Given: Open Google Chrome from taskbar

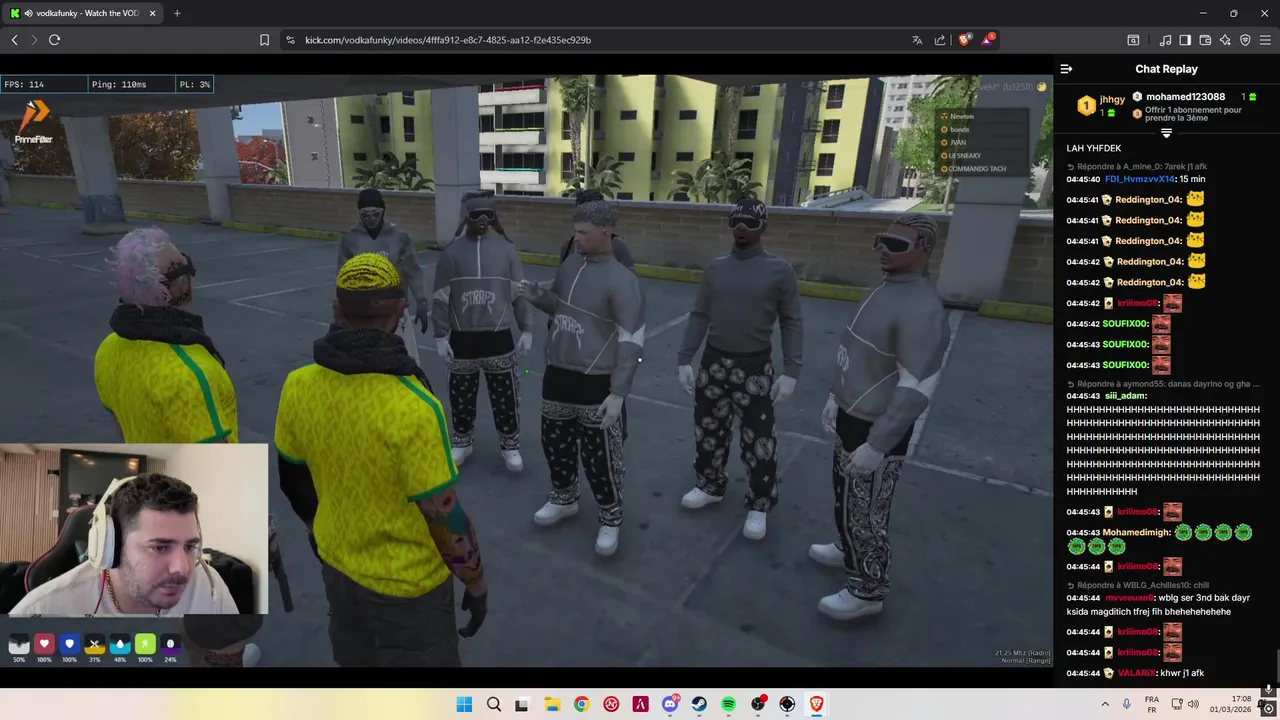Looking at the screenshot, I should [x=581, y=704].
